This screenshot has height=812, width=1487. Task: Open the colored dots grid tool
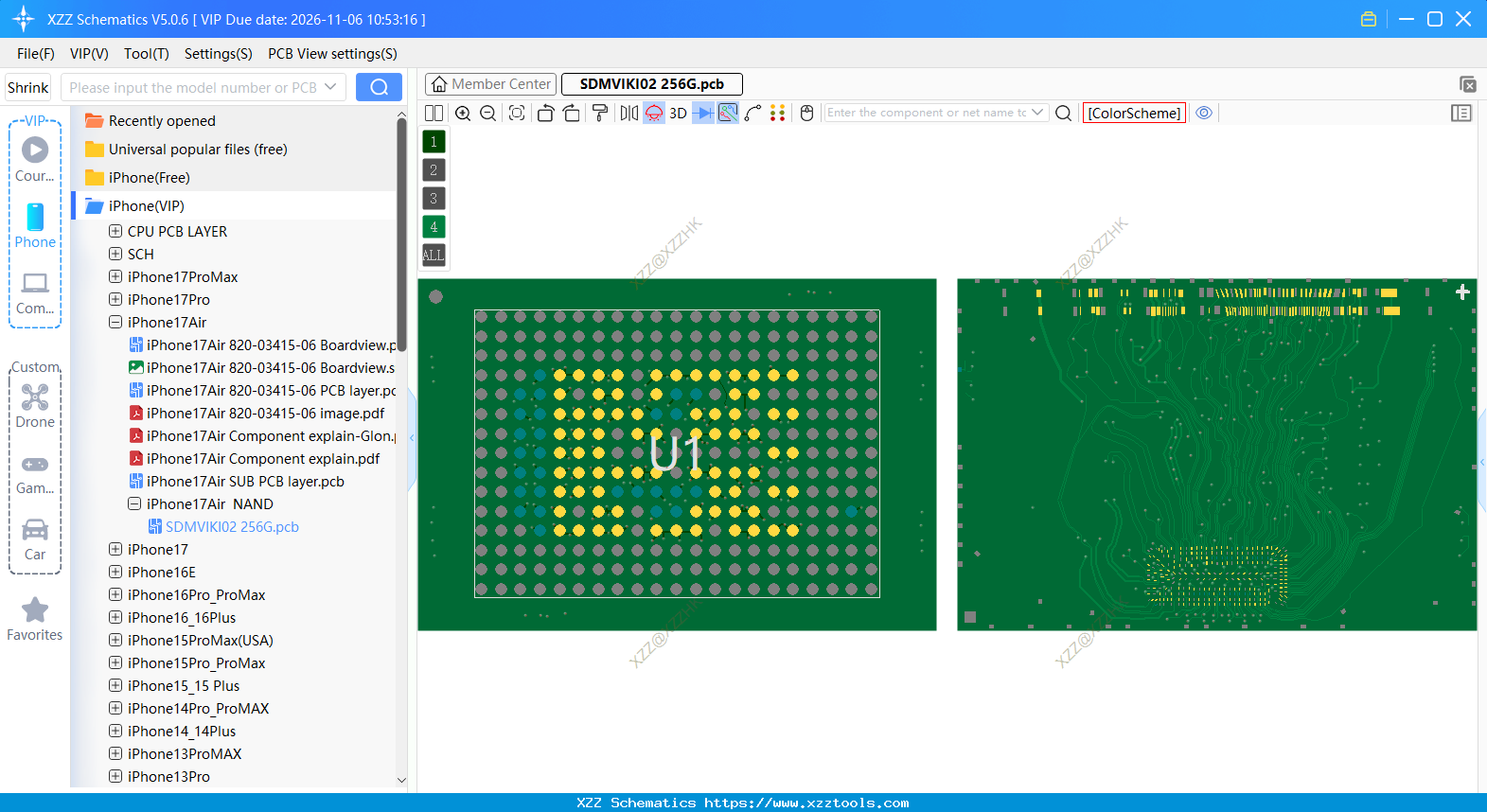click(x=778, y=114)
